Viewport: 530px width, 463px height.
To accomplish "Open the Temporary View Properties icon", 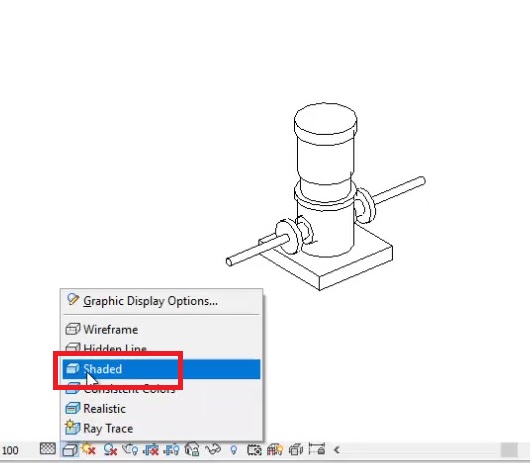I will click(254, 450).
